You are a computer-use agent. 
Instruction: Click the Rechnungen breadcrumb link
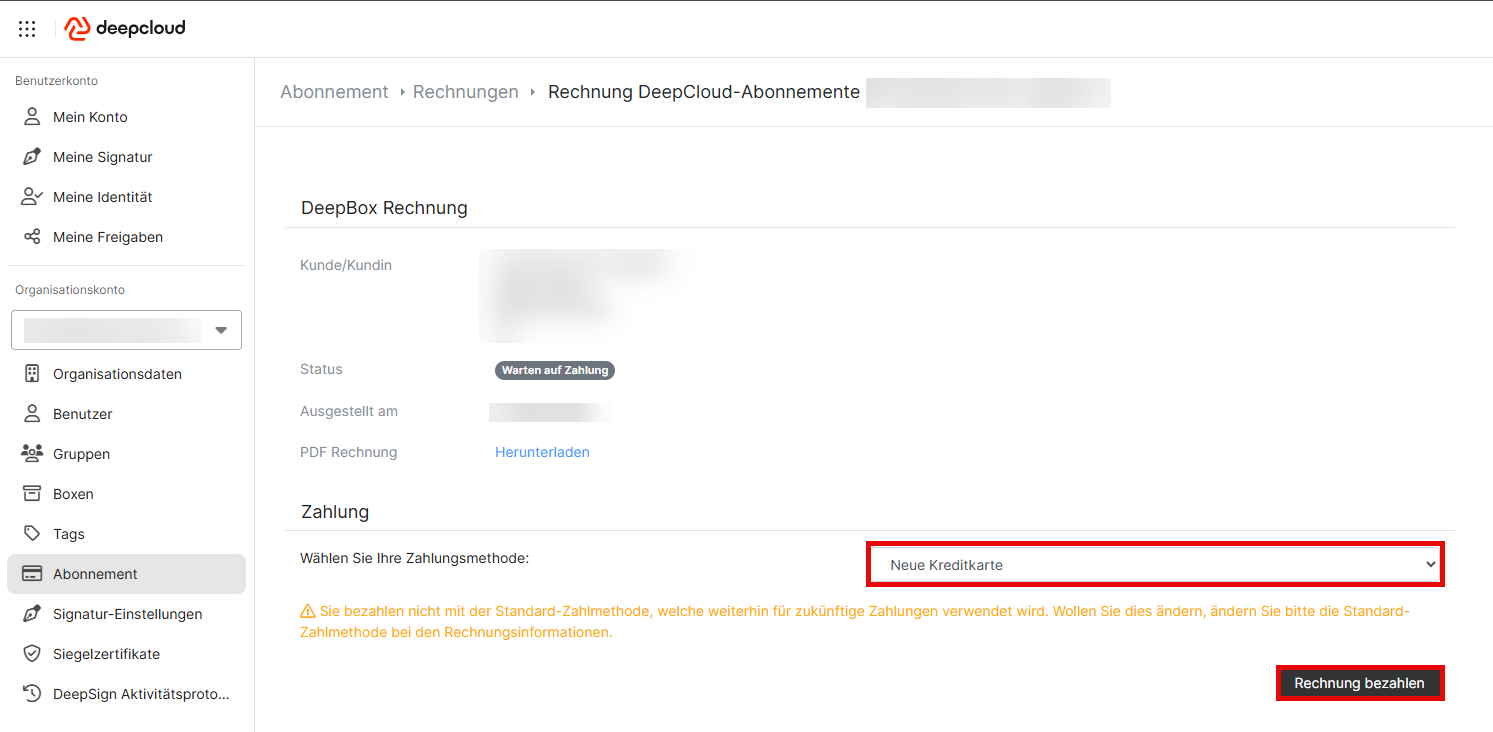point(466,92)
